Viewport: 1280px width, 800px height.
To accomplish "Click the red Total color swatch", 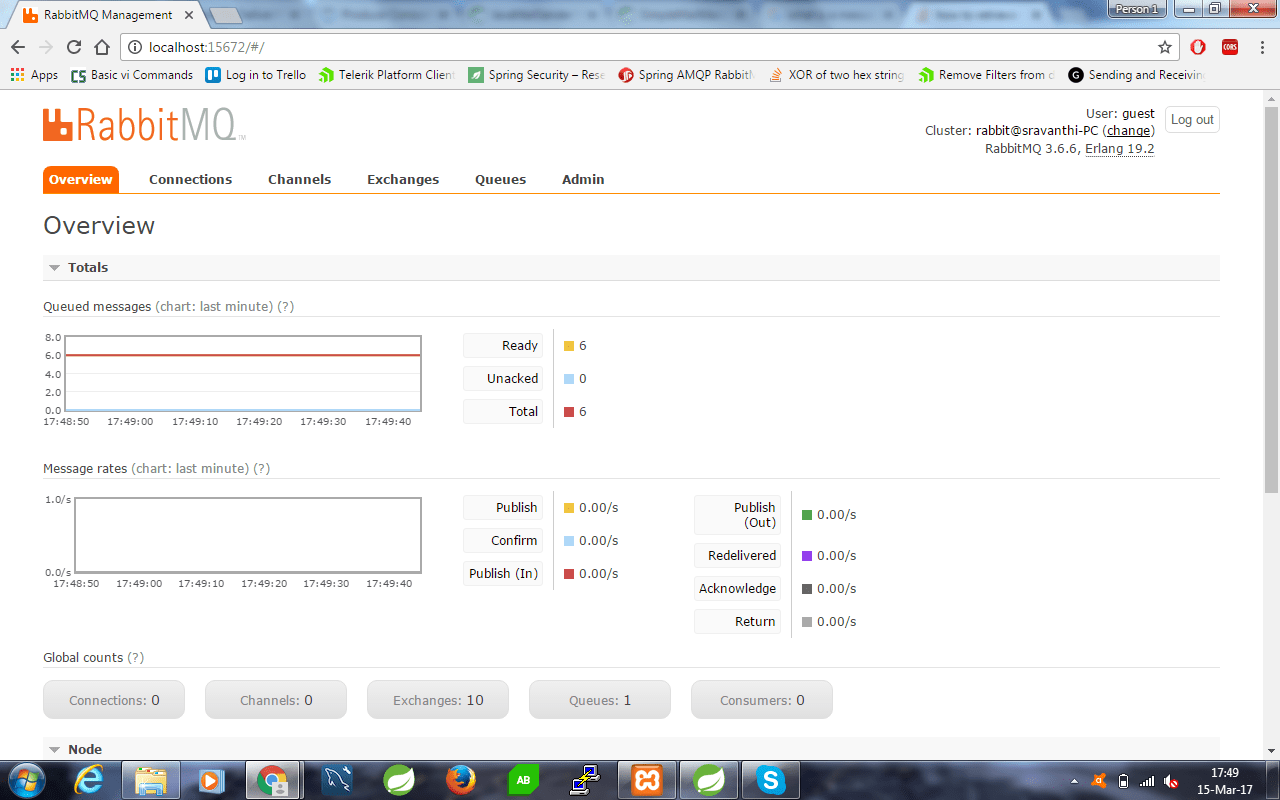I will [569, 412].
